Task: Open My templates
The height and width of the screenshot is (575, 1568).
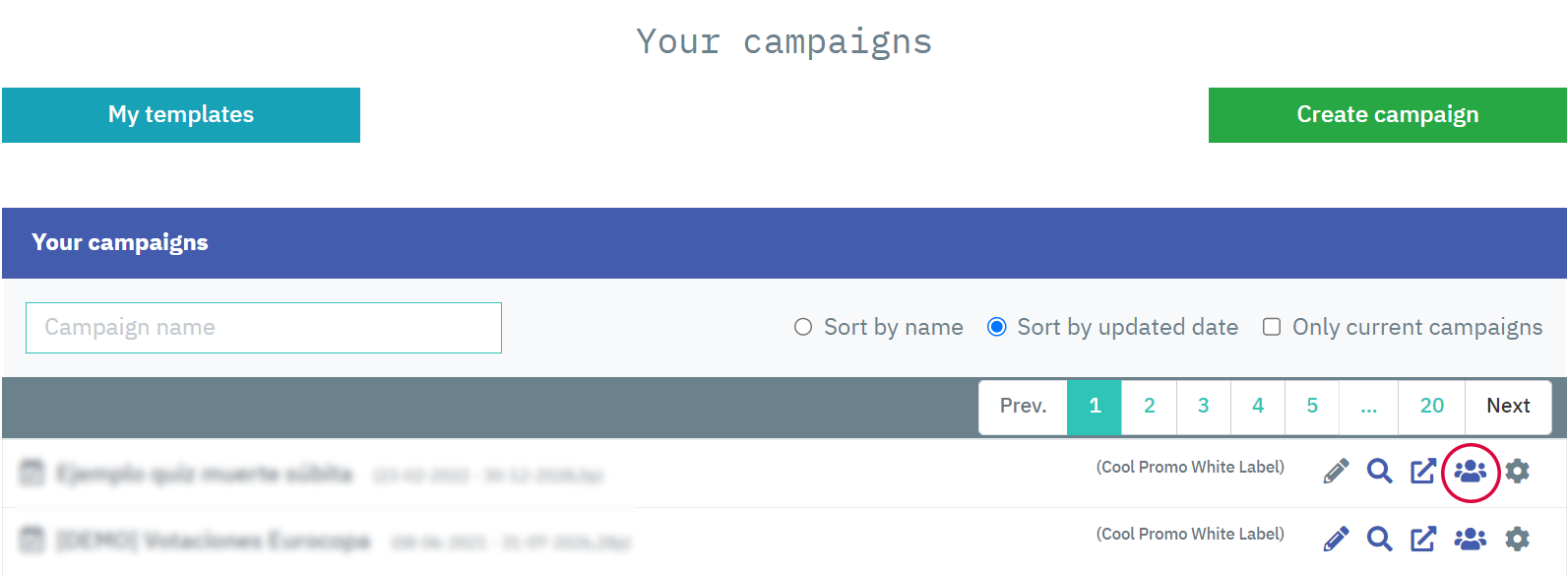Action: coord(181,115)
